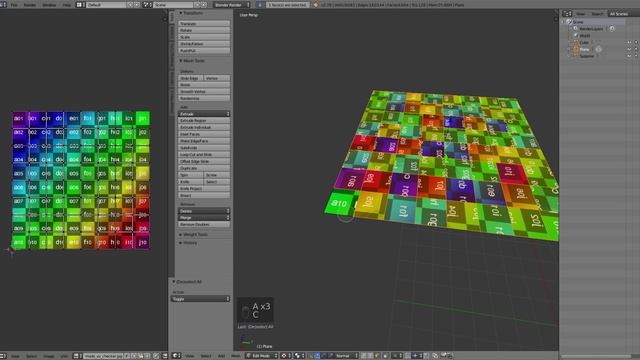Toggle selectability cursor for Cube

pos(636,42)
